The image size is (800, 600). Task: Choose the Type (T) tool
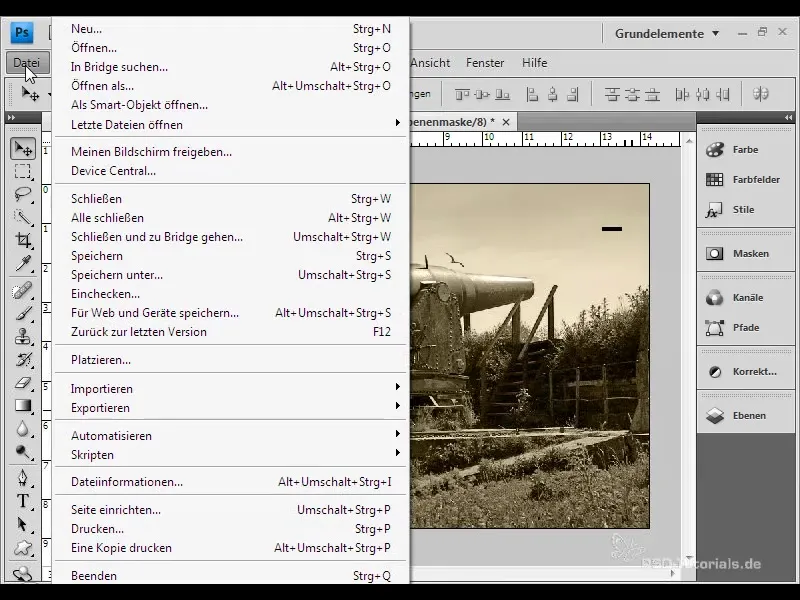pyautogui.click(x=23, y=500)
